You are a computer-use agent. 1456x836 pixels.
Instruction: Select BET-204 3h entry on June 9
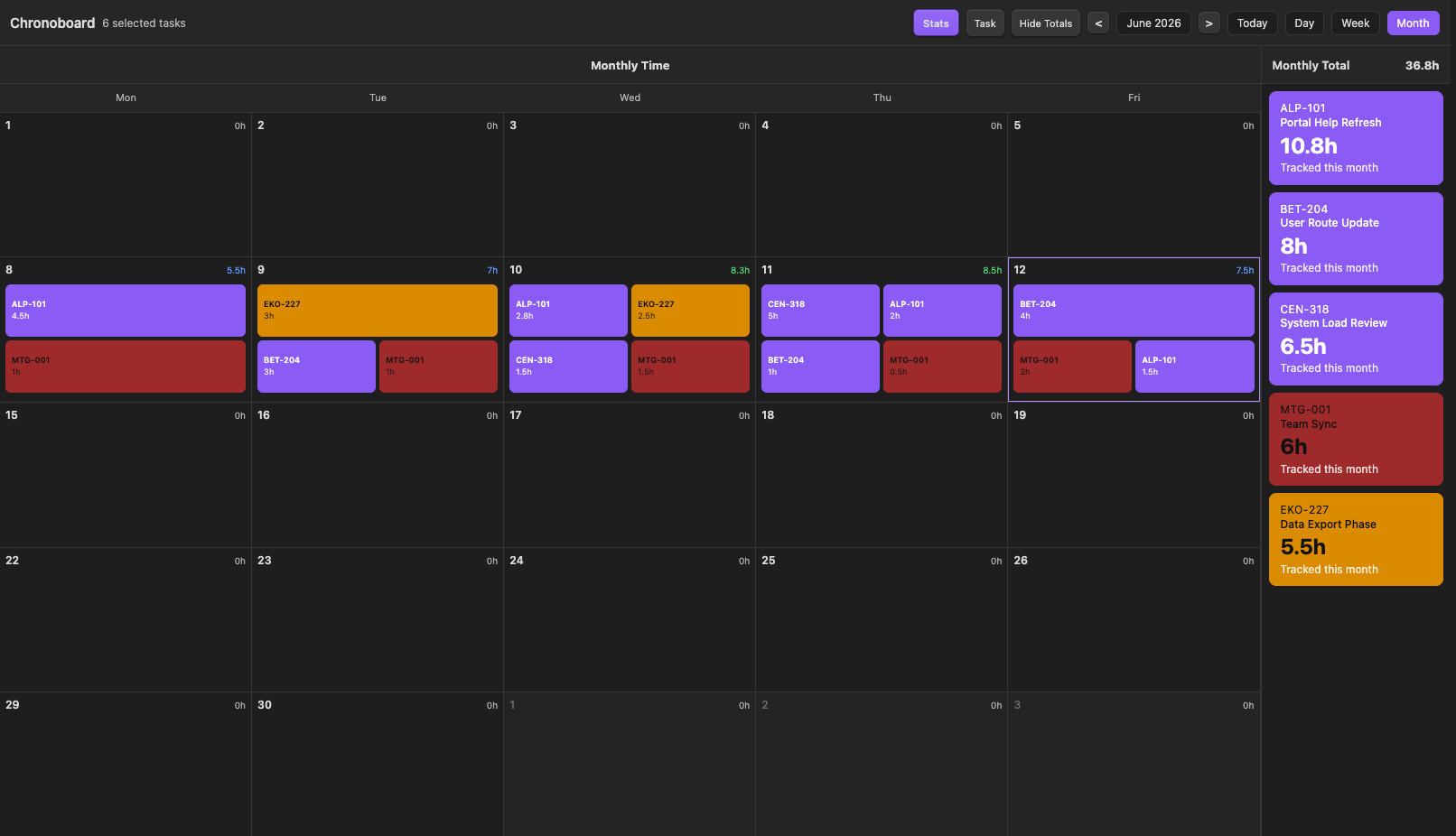316,367
